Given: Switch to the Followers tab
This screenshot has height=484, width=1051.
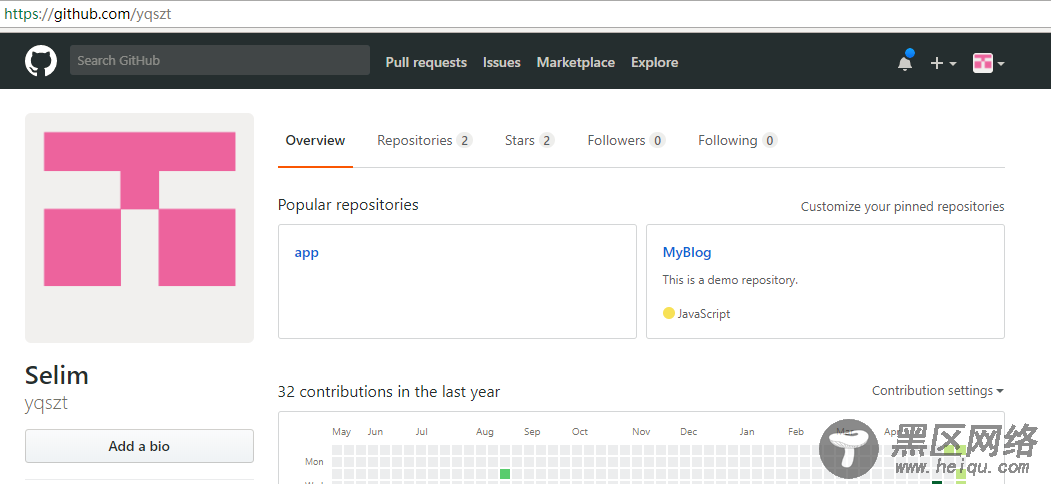Looking at the screenshot, I should (x=626, y=141).
